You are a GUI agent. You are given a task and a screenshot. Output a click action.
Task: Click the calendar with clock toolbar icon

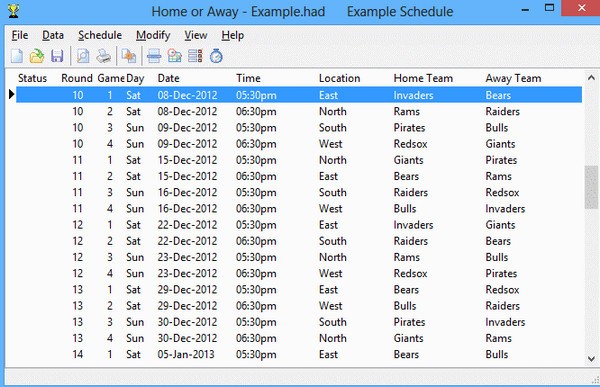(174, 56)
